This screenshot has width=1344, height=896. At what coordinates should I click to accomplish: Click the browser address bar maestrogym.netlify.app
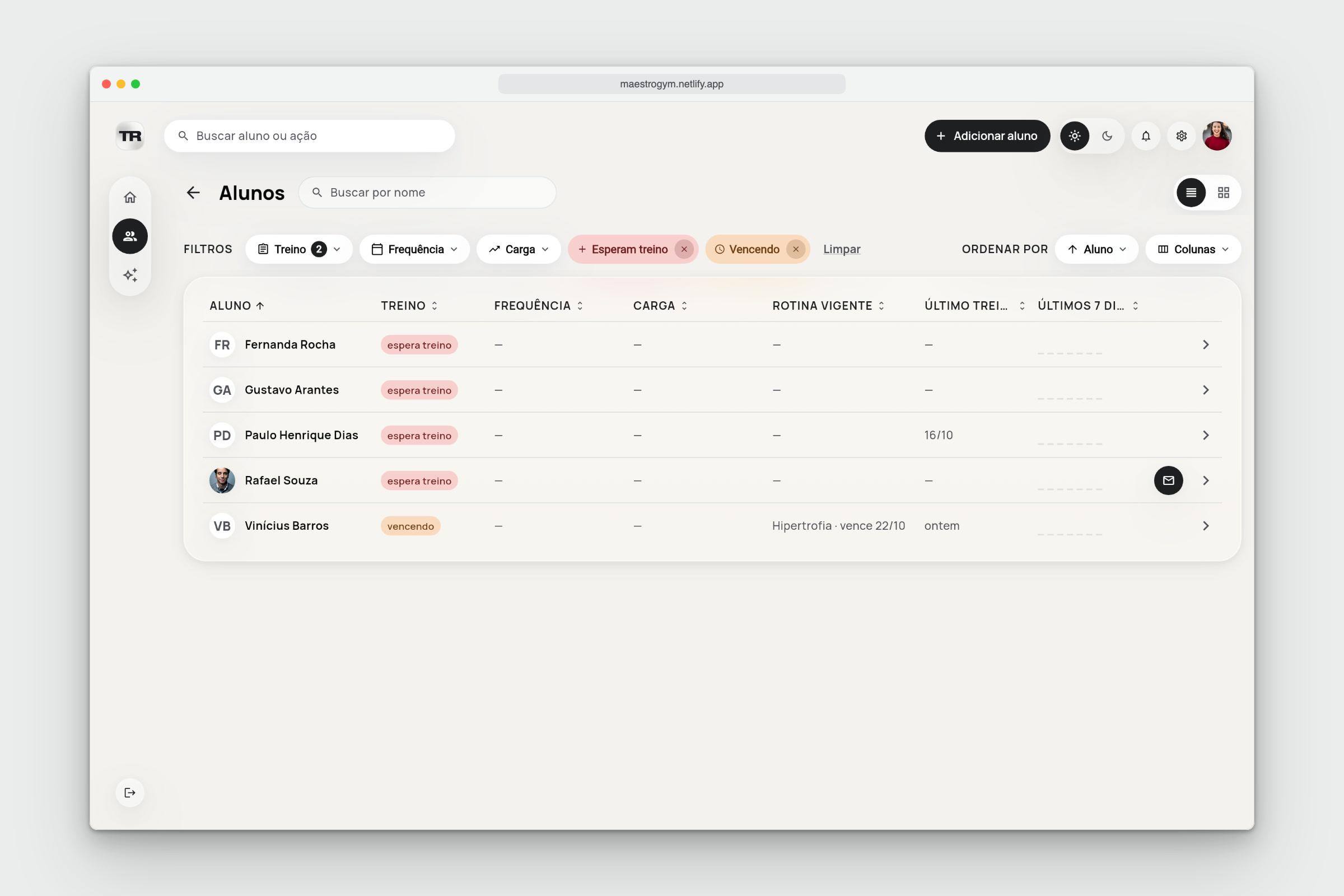(671, 84)
